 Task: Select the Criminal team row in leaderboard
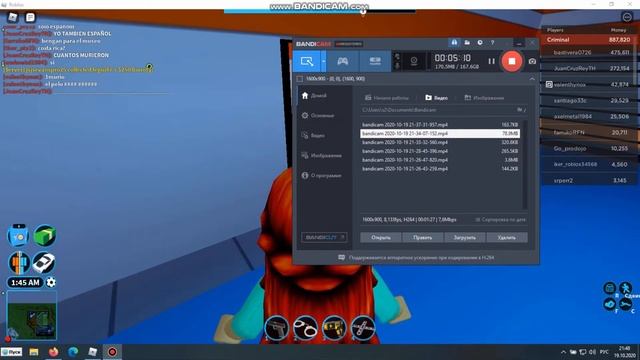click(589, 40)
